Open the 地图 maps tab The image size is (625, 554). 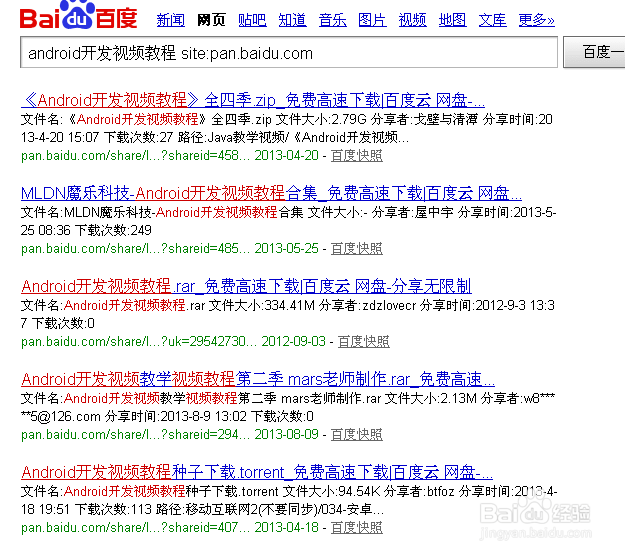pos(452,20)
